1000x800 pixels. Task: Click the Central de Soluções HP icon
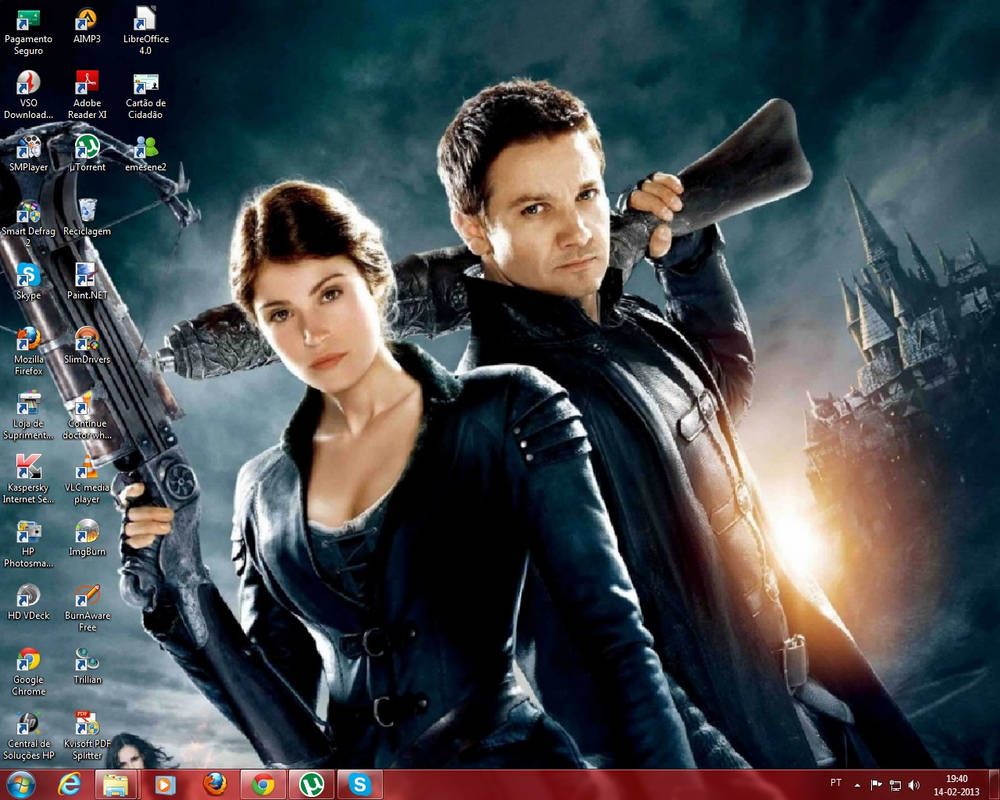28,736
